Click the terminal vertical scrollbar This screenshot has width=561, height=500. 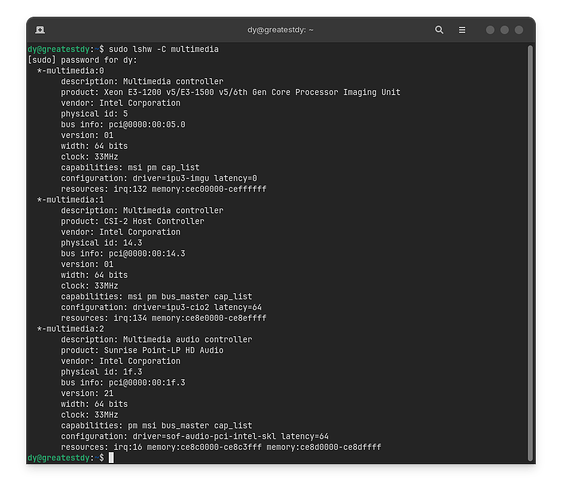(x=531, y=253)
